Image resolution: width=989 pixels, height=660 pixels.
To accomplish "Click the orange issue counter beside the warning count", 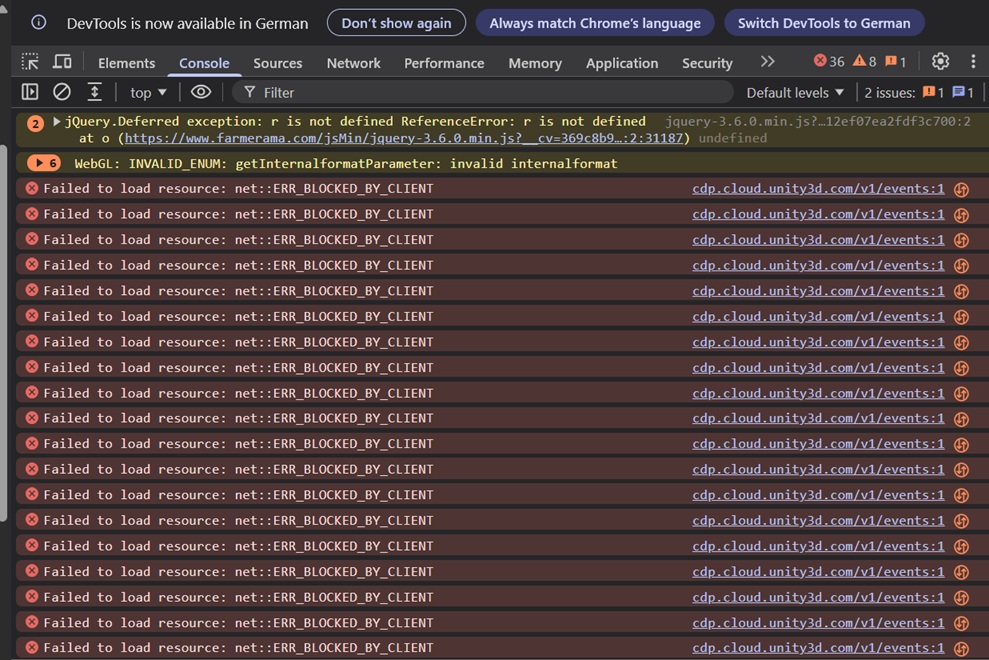I will point(895,61).
